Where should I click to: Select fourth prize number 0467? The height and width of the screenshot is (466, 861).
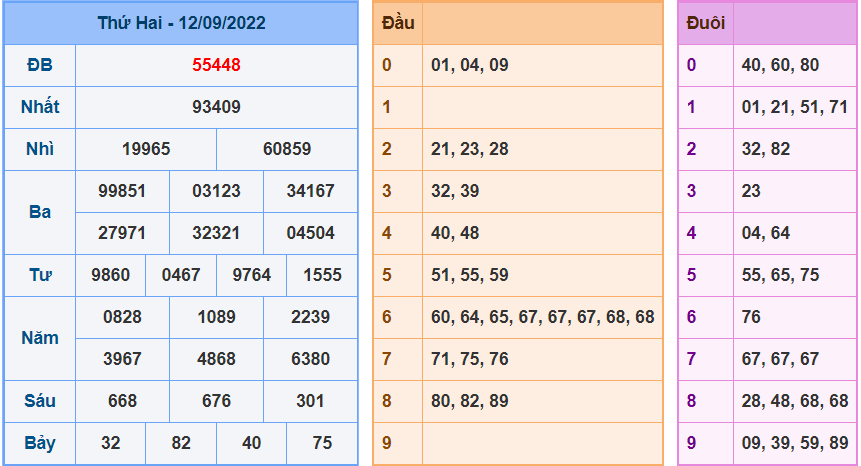pos(181,275)
